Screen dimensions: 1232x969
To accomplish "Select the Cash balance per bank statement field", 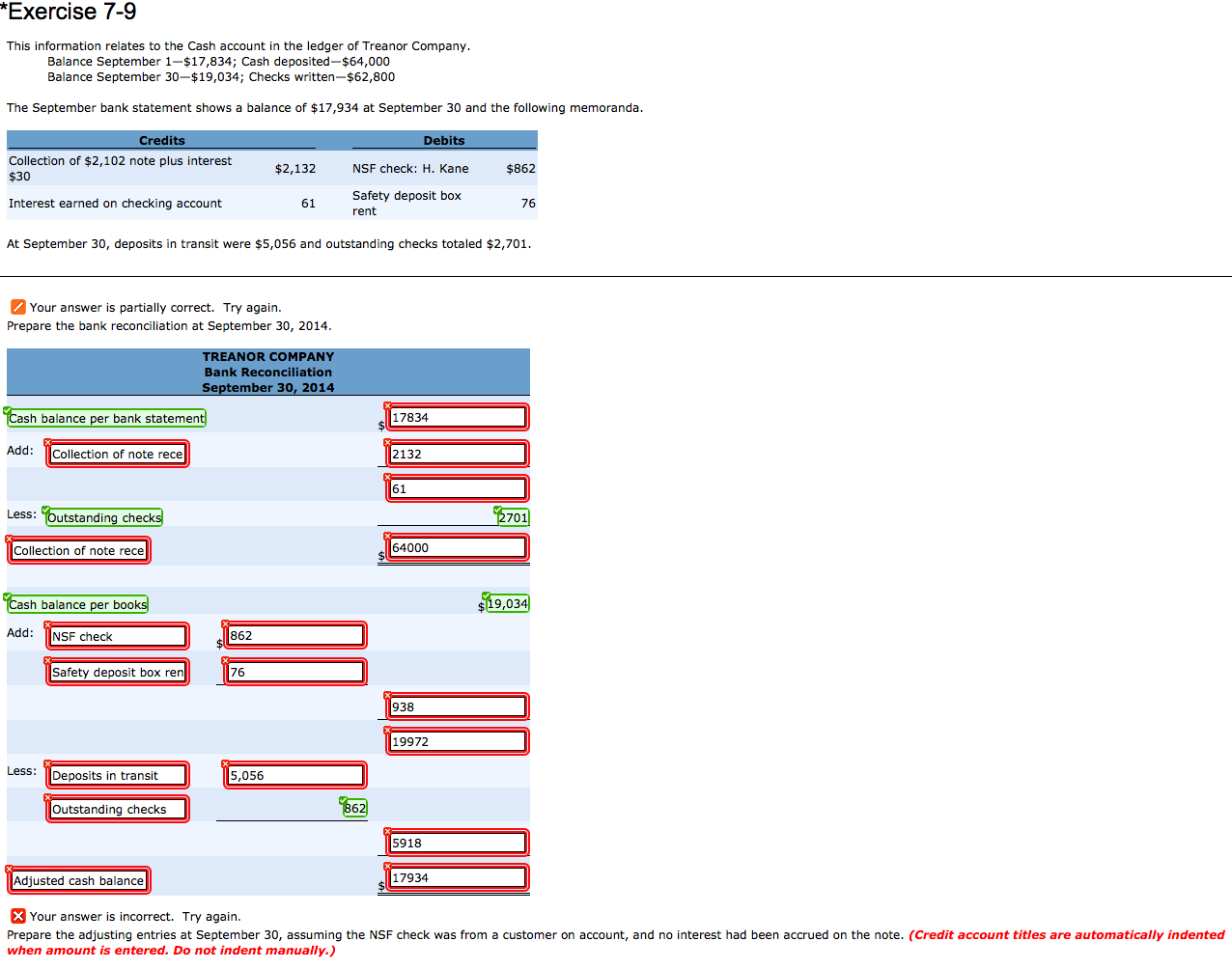I will click(x=106, y=418).
